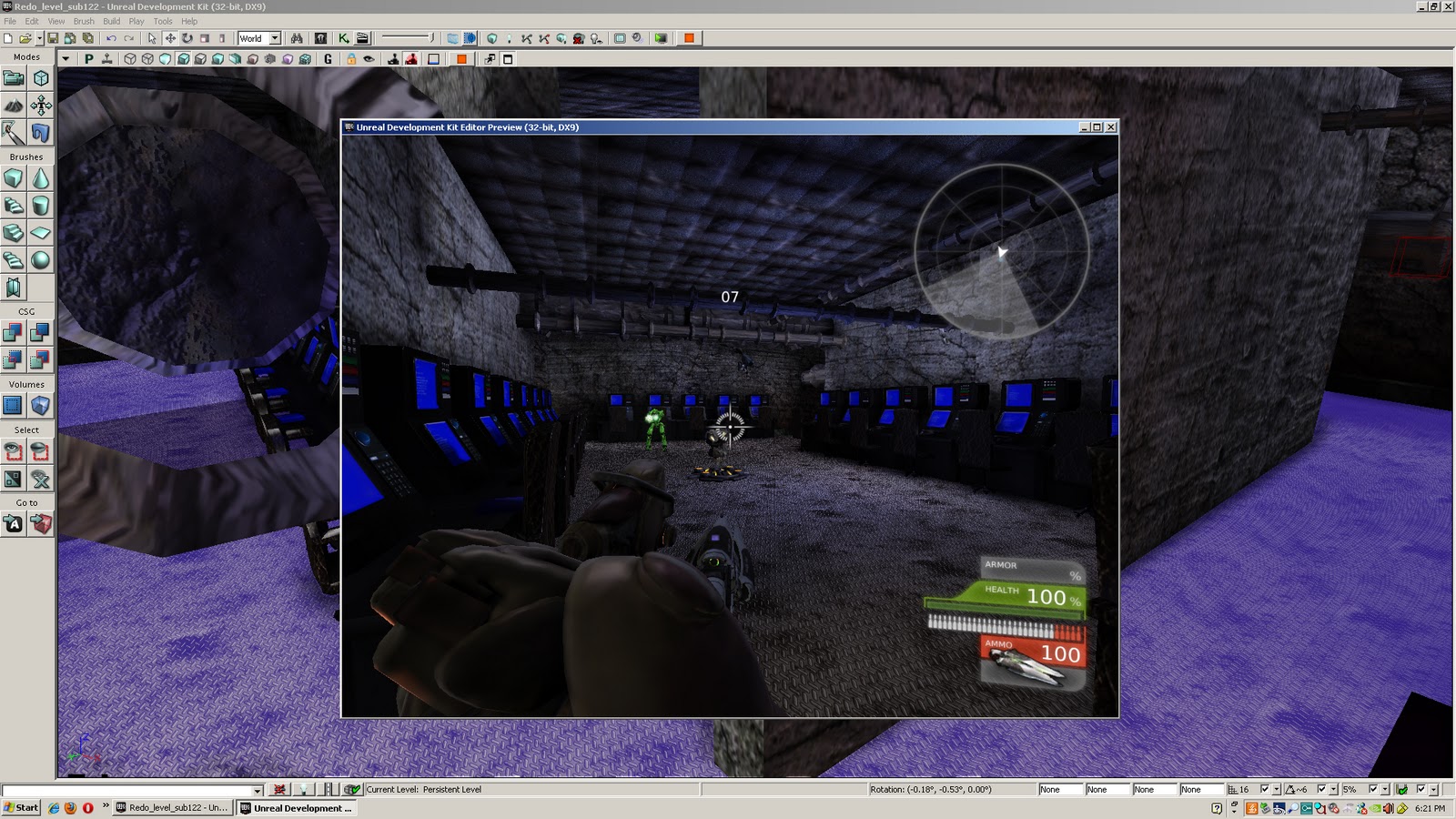This screenshot has height=819, width=1456.
Task: Toggle Lit view mode in viewport toolbar
Action: pyautogui.click(x=183, y=59)
